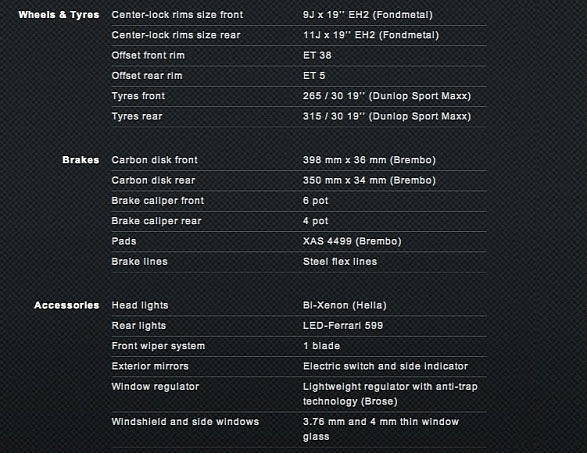Click the Accessories section heading
Screen dimensions: 587x453
[x=67, y=305]
